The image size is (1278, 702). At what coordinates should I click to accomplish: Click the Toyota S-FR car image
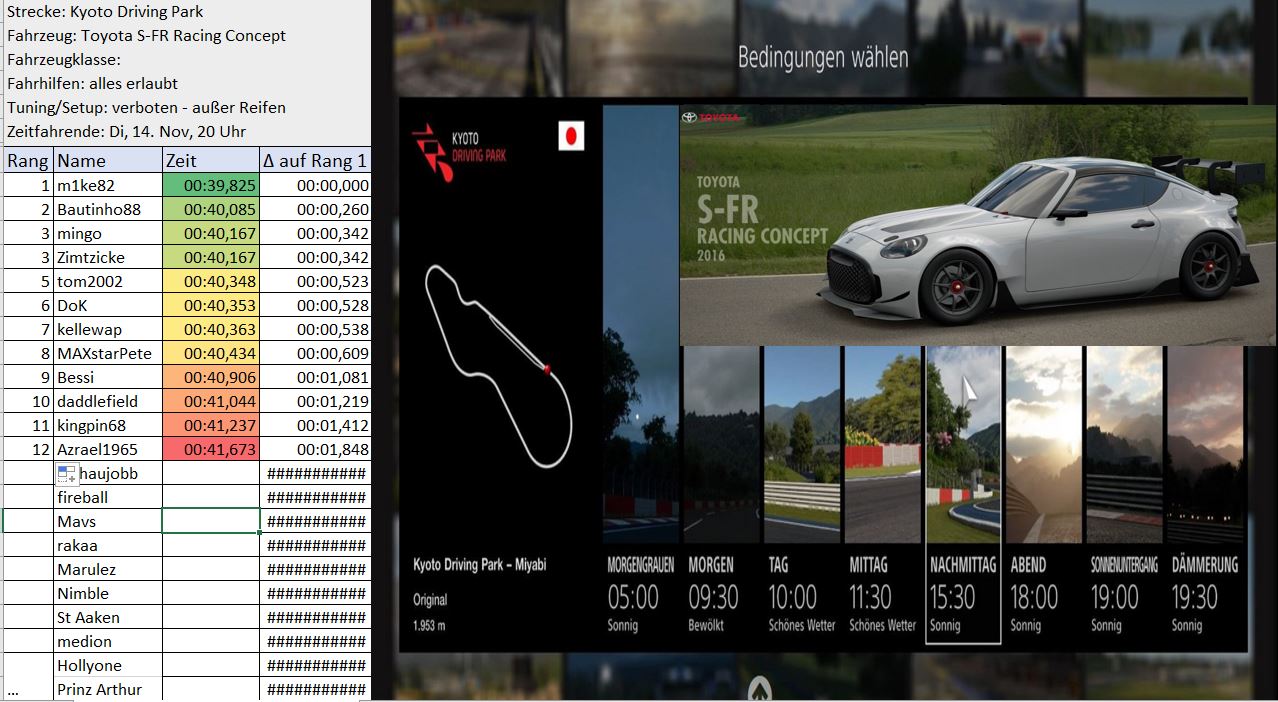[x=978, y=225]
